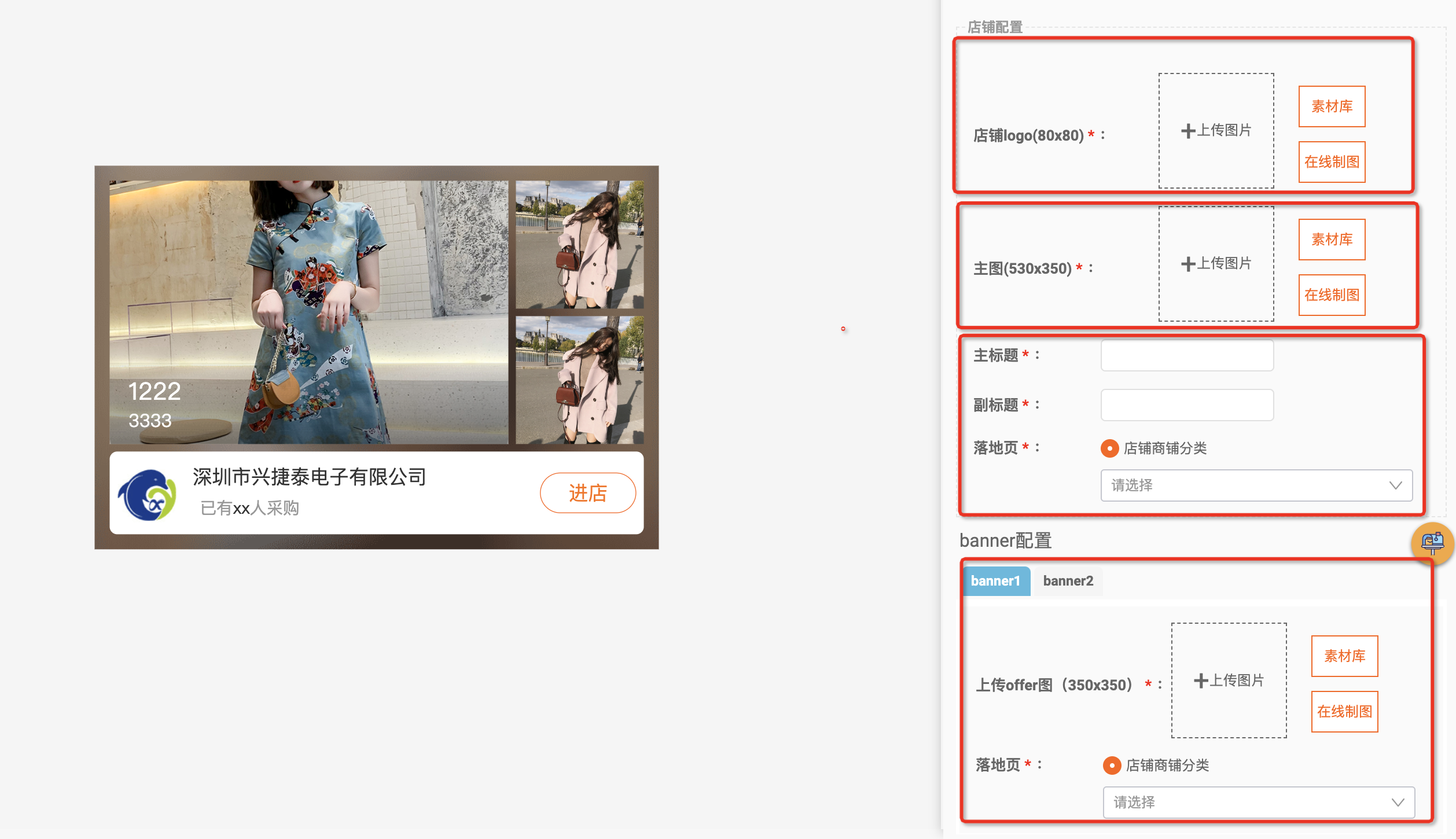The width and height of the screenshot is (1456, 839).
Task: Click 素材库 button for store logo
Action: click(x=1332, y=106)
